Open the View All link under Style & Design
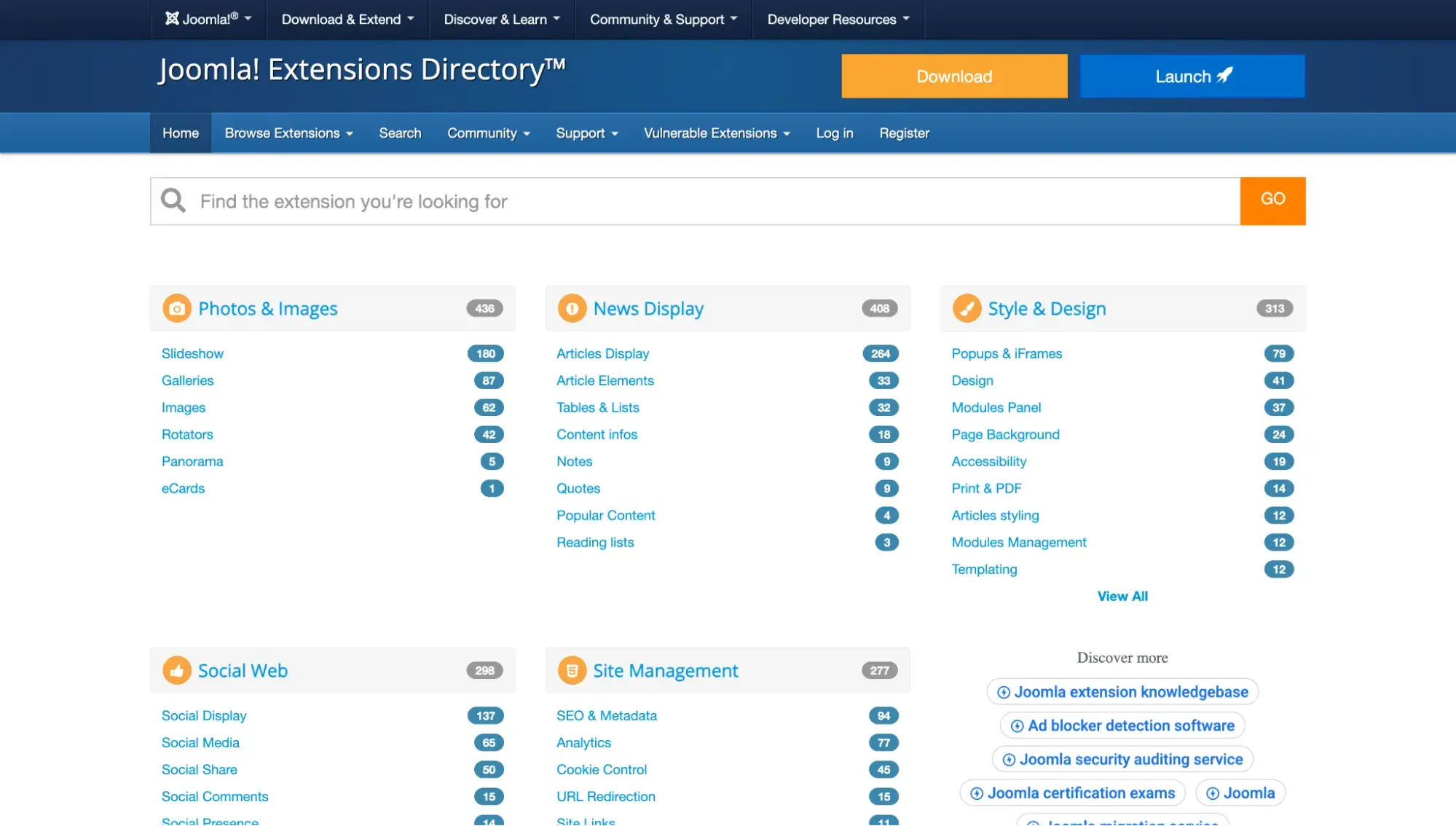1456x826 pixels. [x=1122, y=596]
